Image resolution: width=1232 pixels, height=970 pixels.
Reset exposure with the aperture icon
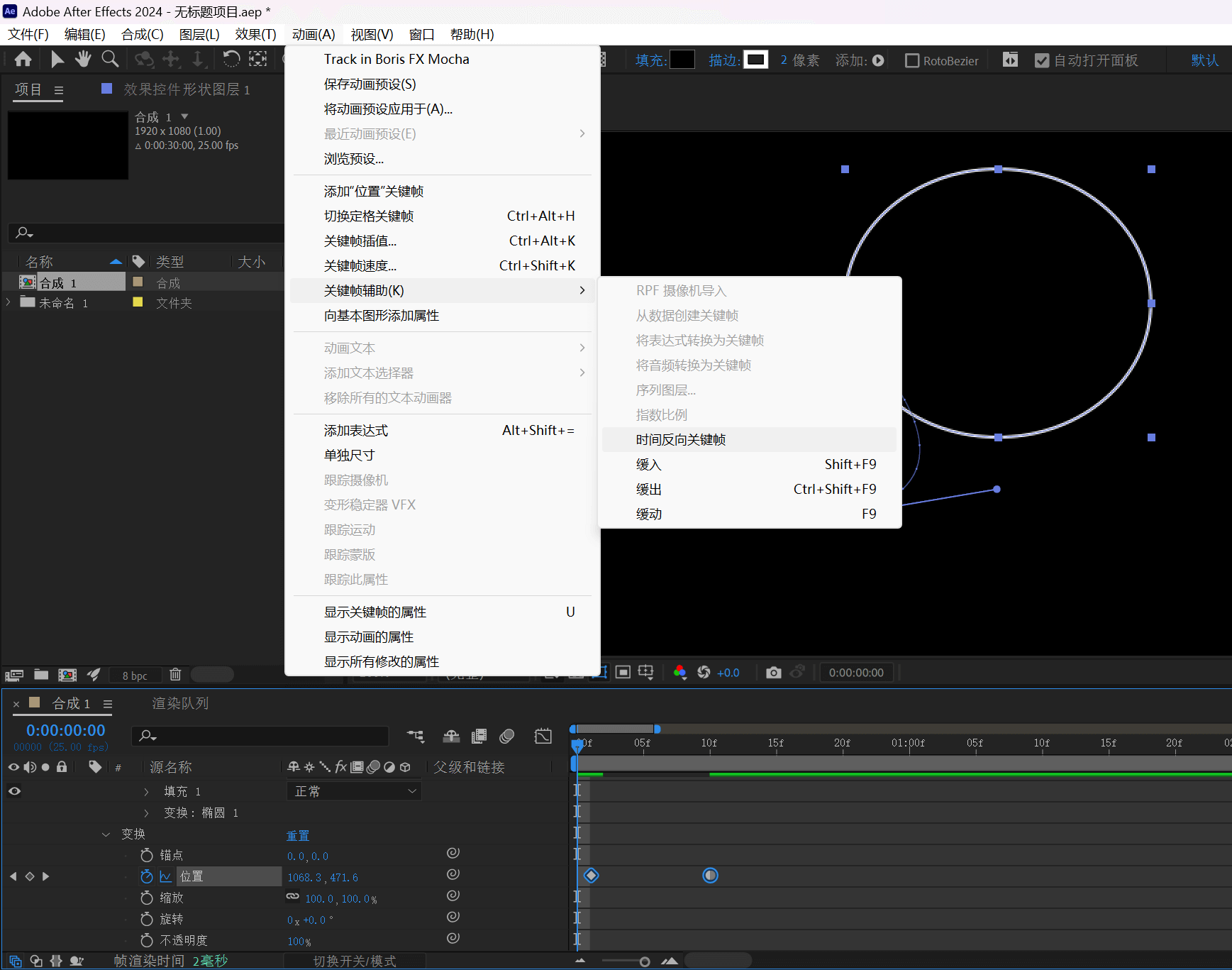point(704,673)
